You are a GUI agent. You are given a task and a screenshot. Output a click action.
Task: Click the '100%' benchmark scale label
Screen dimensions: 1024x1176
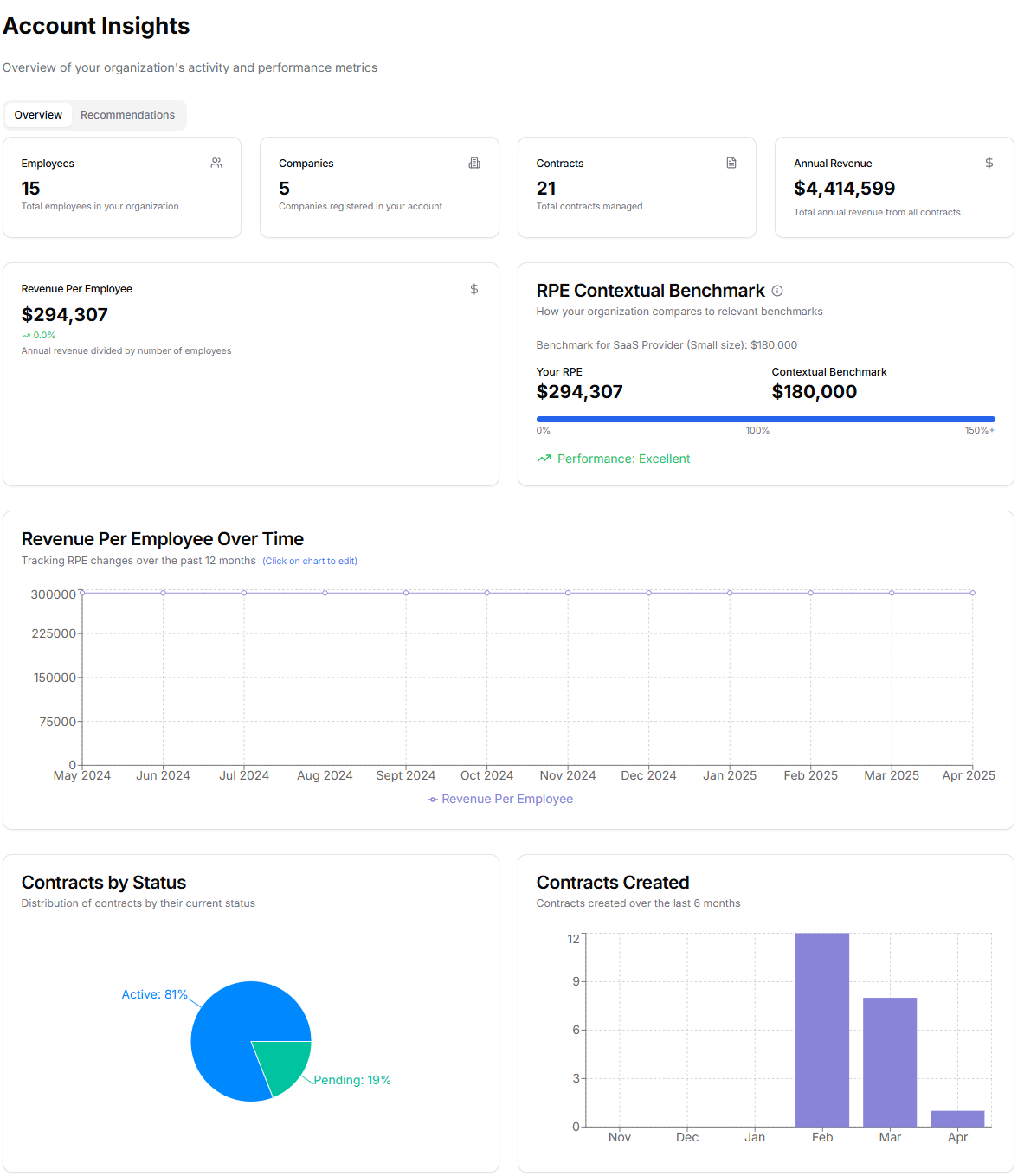[758, 431]
